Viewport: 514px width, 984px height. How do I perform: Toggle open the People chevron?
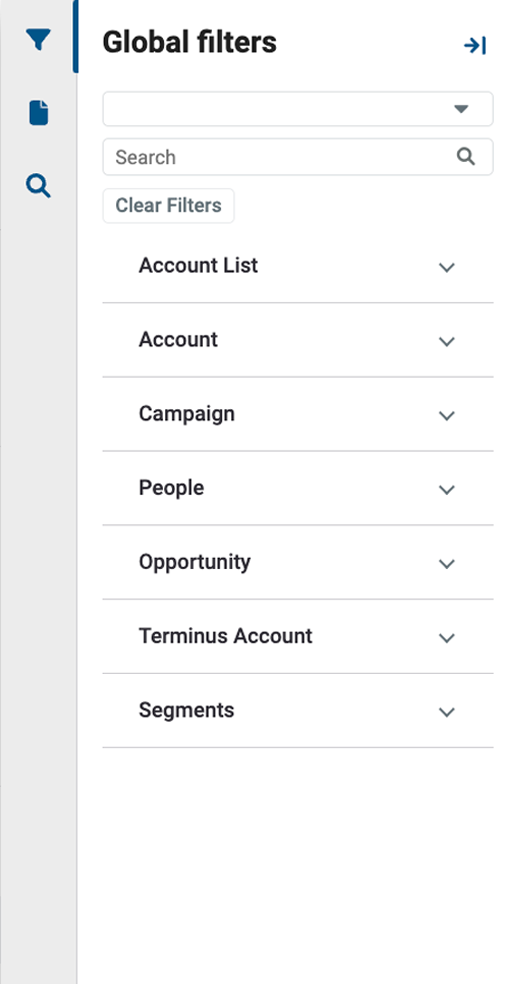[x=447, y=489]
